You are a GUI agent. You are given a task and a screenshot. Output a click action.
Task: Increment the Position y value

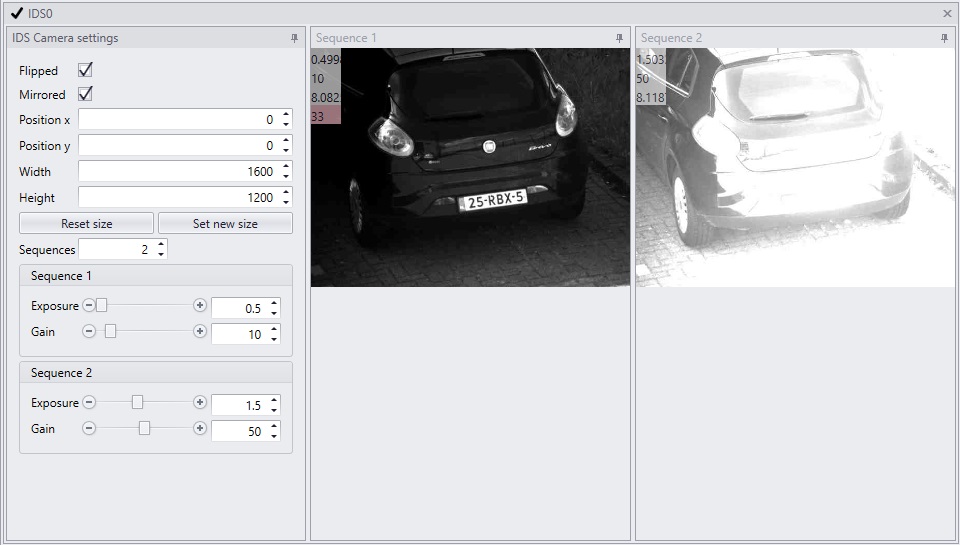[x=286, y=140]
